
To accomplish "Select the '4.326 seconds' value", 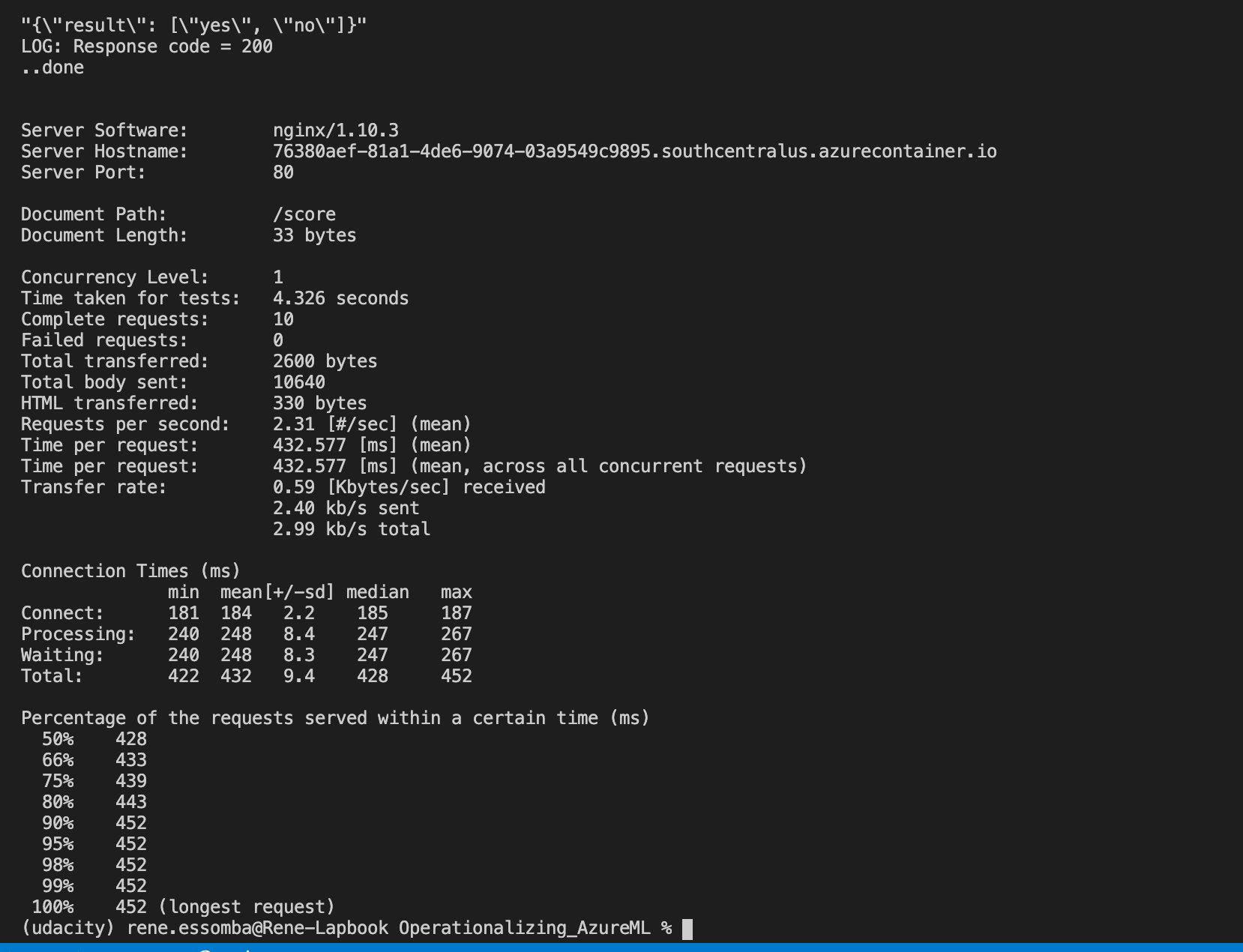I will (341, 298).
